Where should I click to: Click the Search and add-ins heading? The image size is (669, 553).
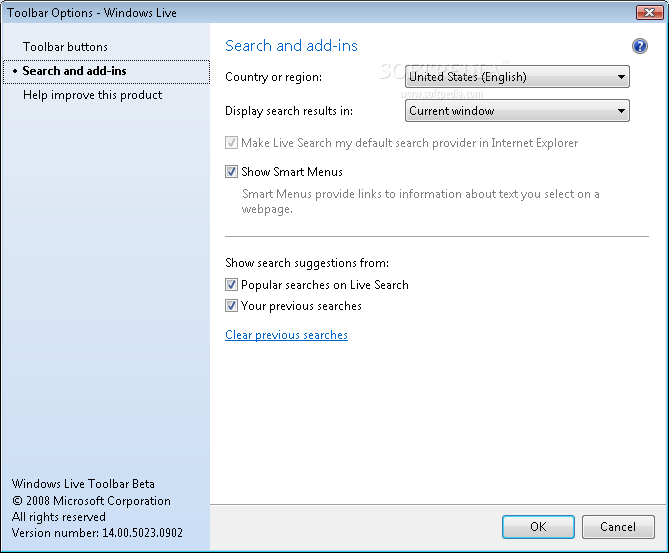[291, 46]
